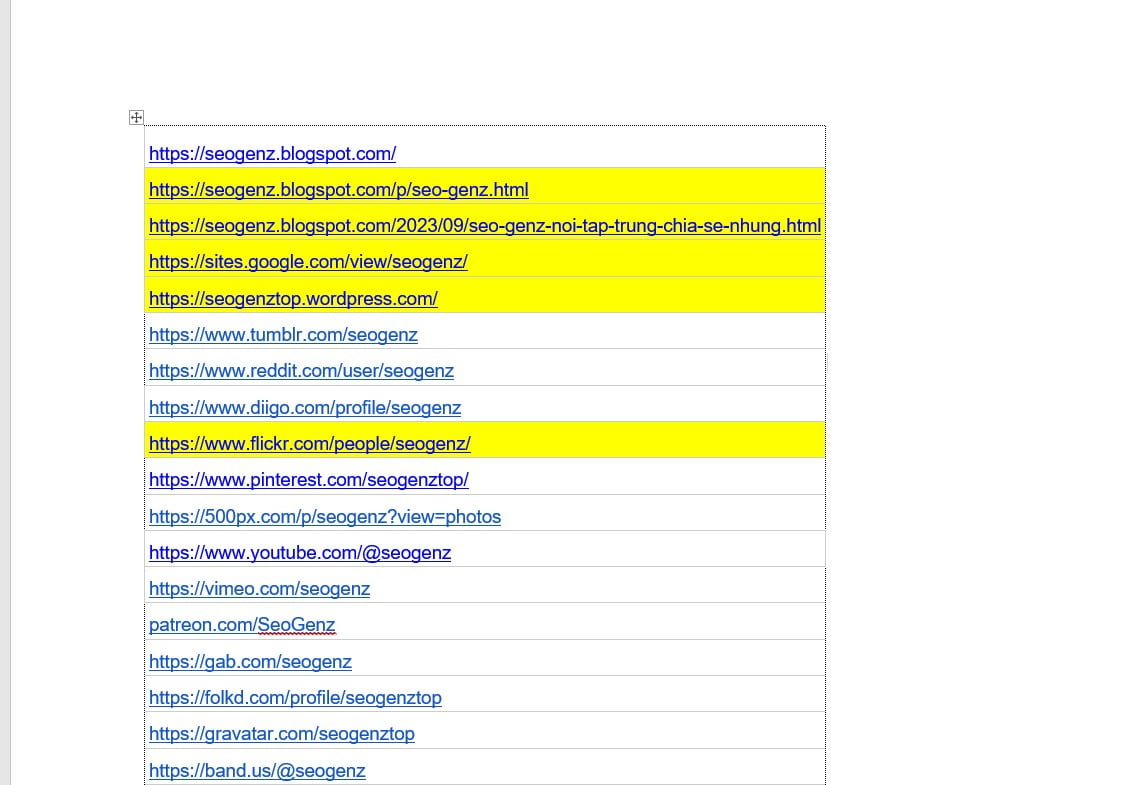The height and width of the screenshot is (785, 1147).
Task: Open the gab.com/seogenz link
Action: point(250,662)
